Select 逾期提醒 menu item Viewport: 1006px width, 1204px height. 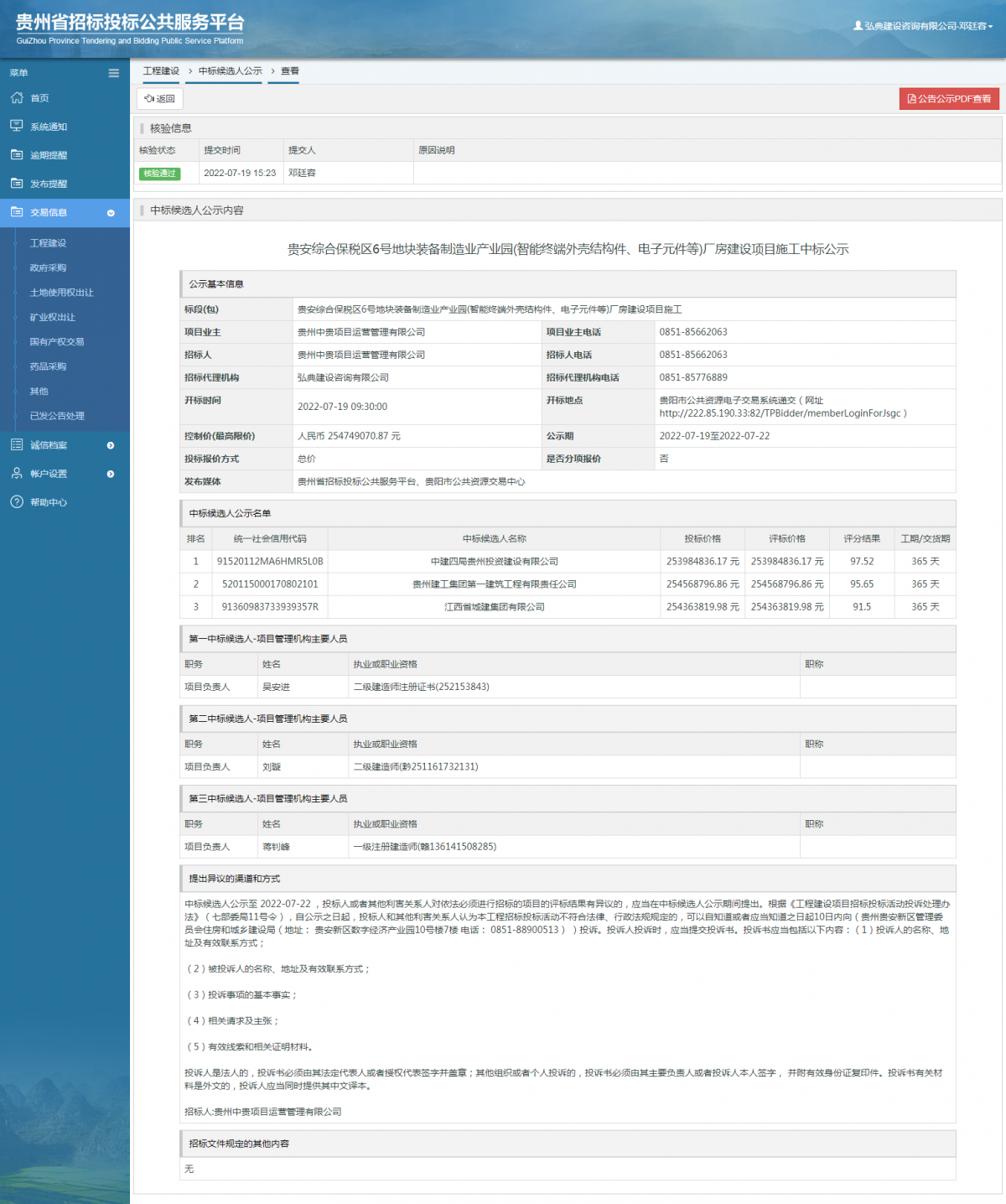click(x=49, y=155)
